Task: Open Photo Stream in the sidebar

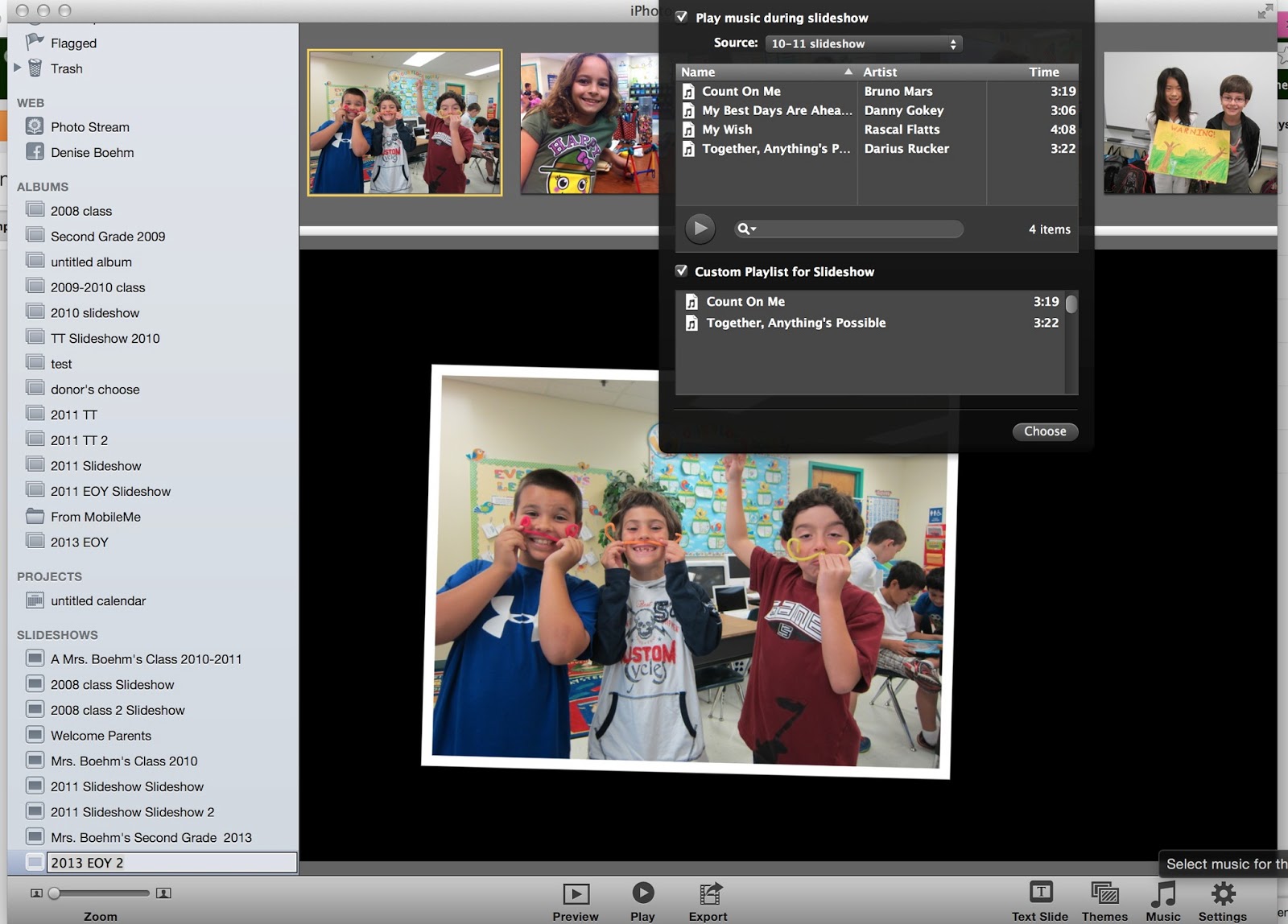Action: tap(90, 126)
